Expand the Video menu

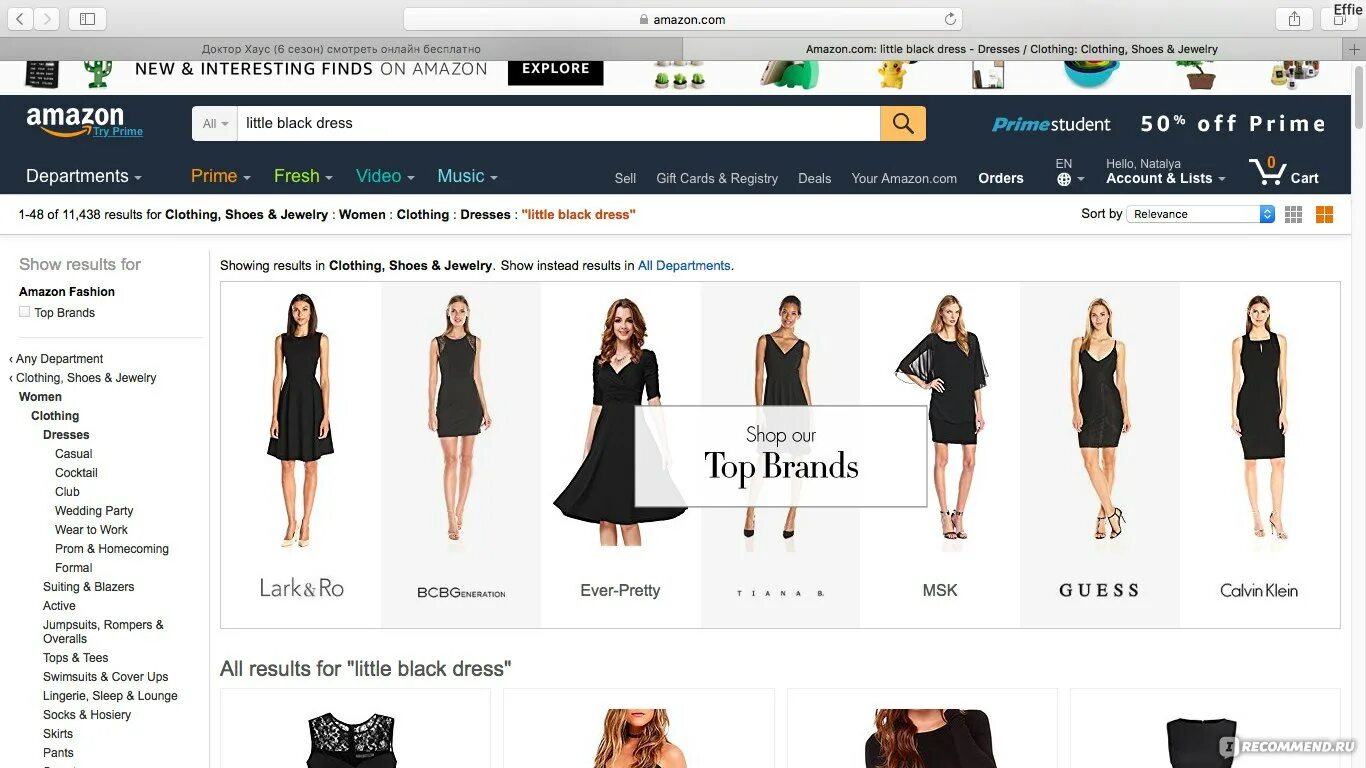click(x=385, y=176)
